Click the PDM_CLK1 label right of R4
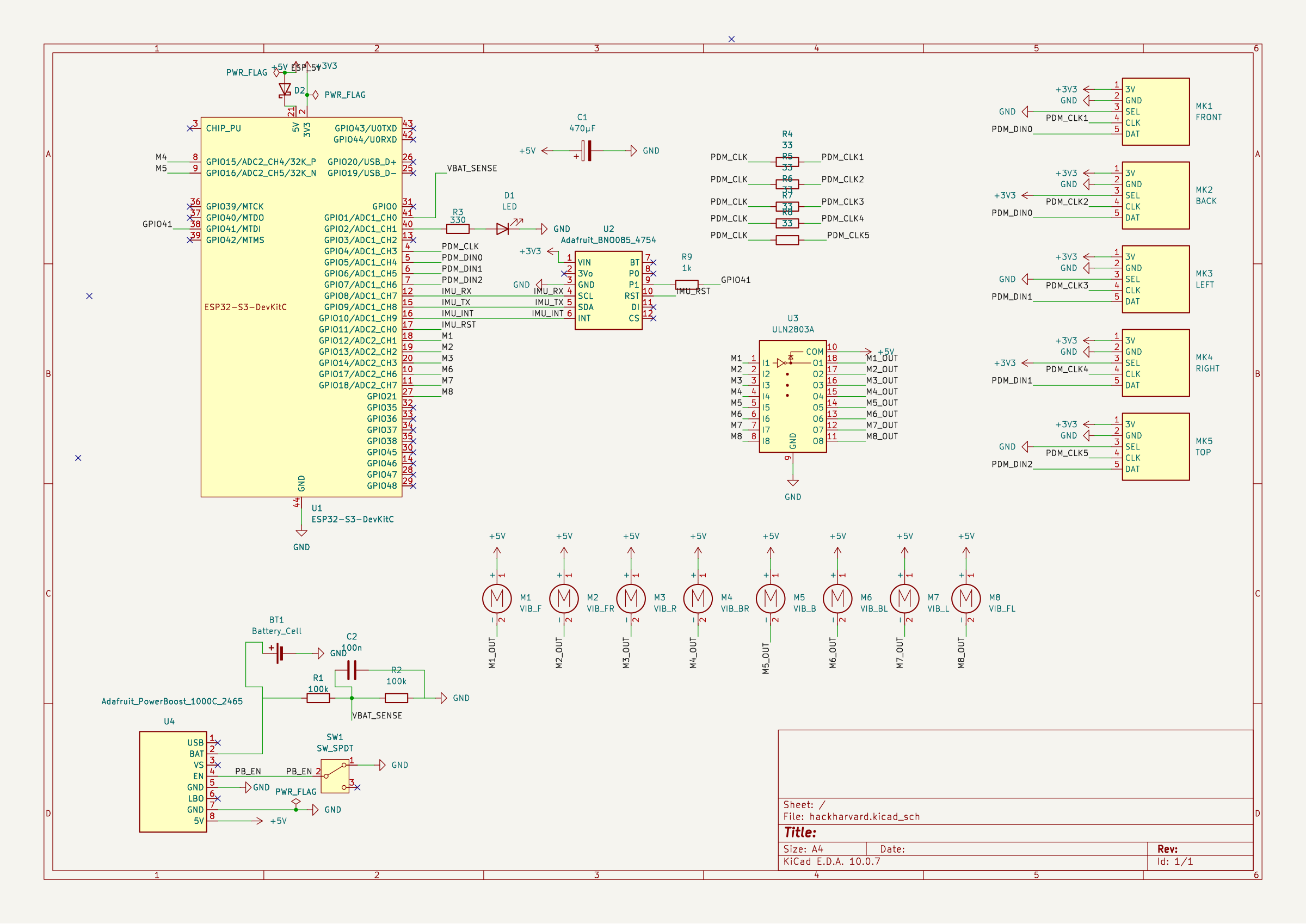1306x924 pixels. coord(842,157)
